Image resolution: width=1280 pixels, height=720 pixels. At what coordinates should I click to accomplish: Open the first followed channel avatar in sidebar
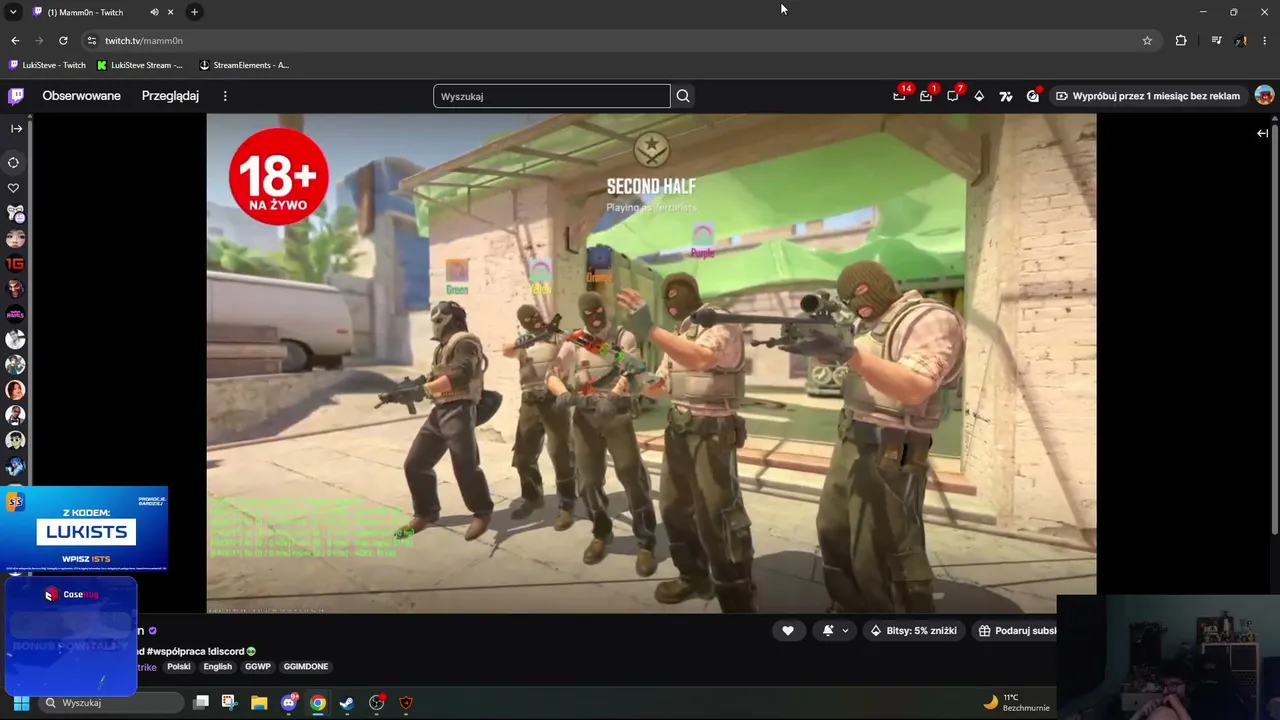point(15,214)
